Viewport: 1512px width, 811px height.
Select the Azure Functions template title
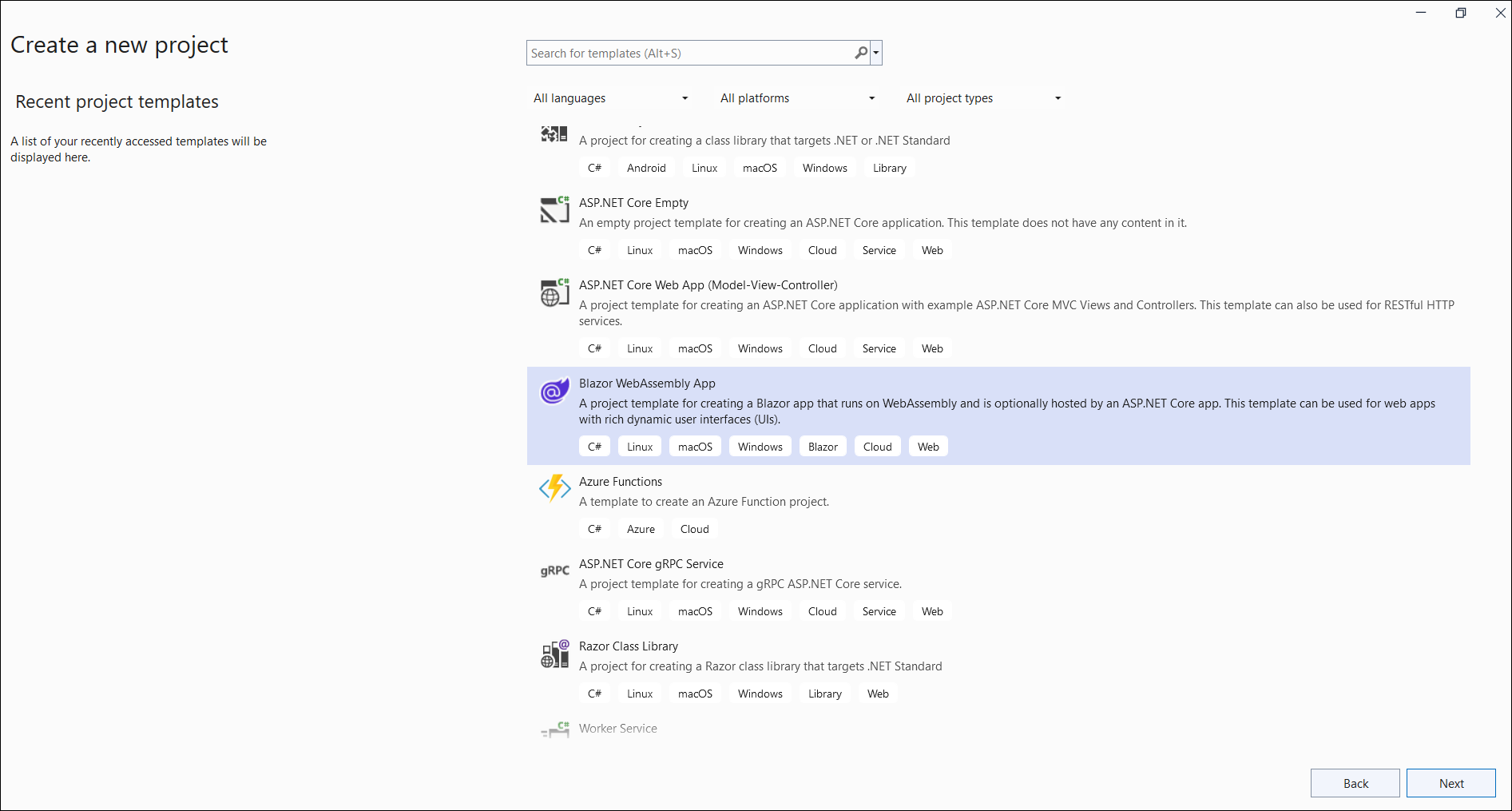pyautogui.click(x=621, y=482)
